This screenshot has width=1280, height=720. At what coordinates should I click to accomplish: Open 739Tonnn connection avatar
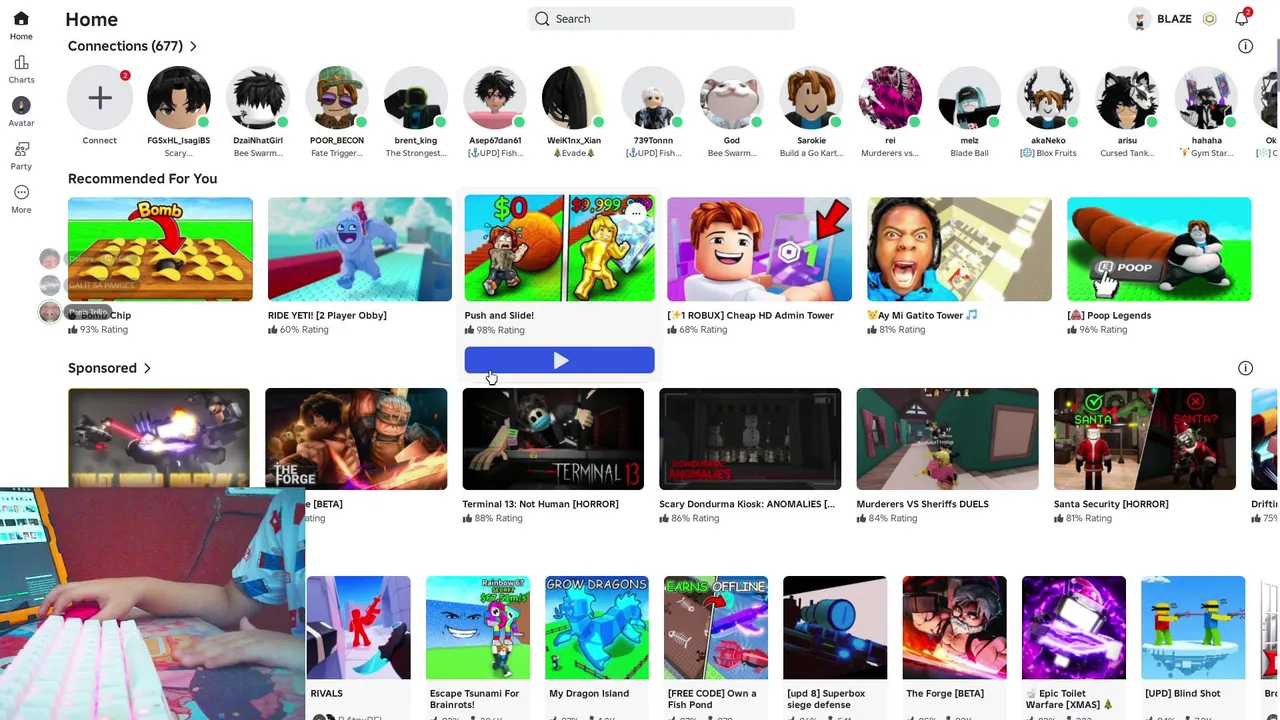point(653,98)
